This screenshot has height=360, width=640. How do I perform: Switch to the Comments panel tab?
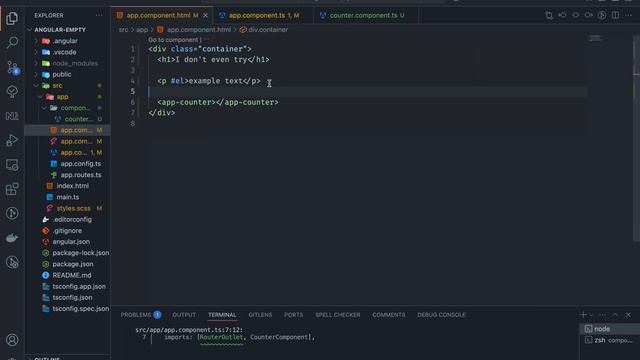(389, 315)
